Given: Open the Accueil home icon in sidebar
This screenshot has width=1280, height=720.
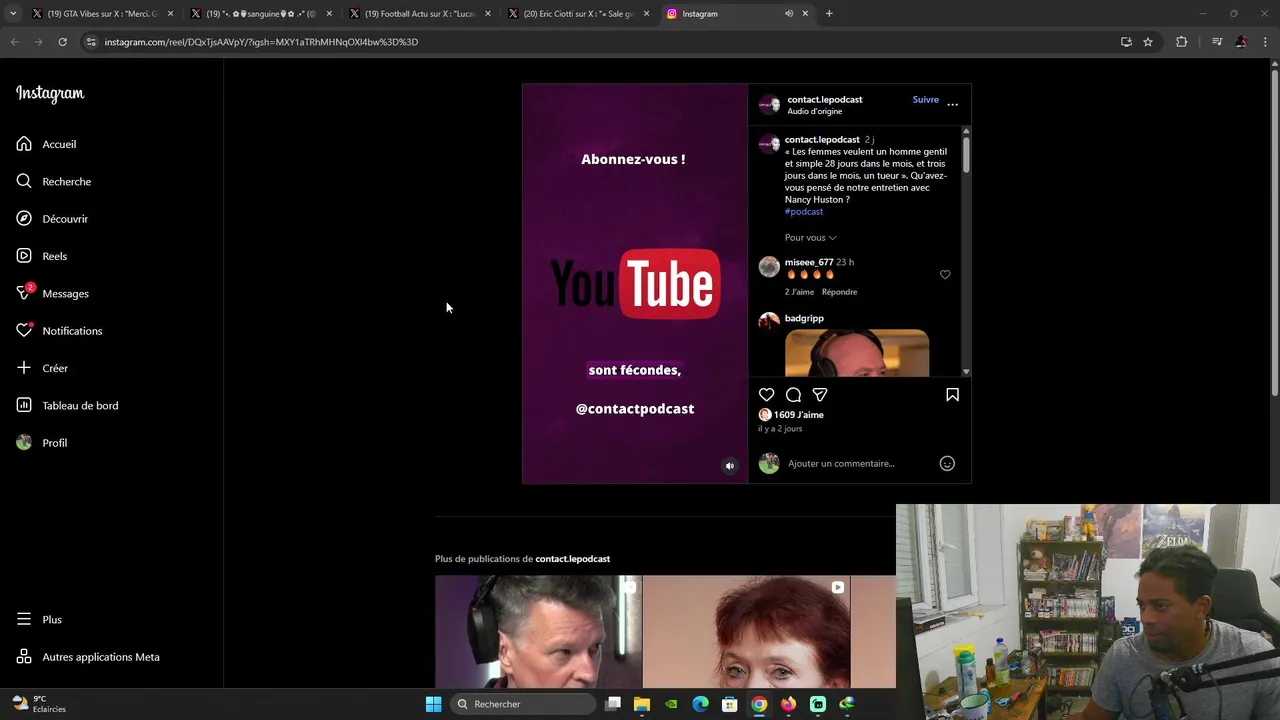Looking at the screenshot, I should tap(24, 144).
